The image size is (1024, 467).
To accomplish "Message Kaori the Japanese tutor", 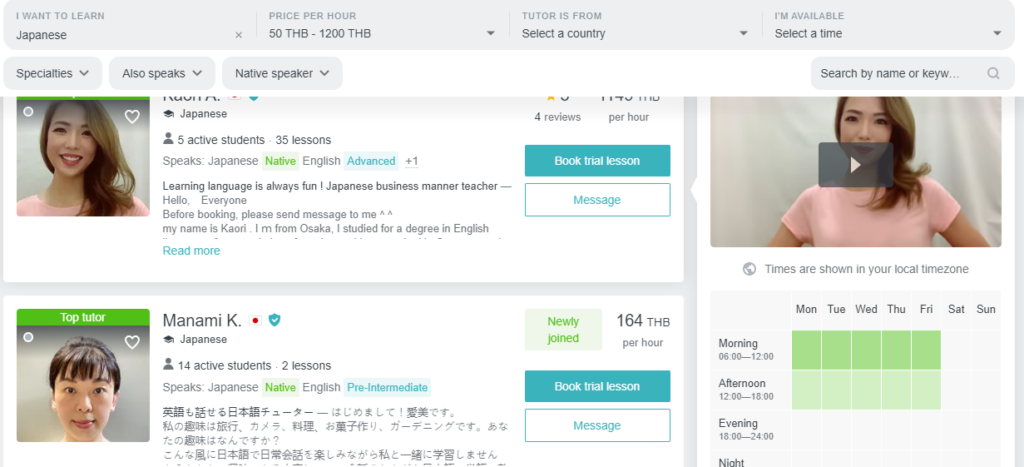I will click(x=598, y=200).
